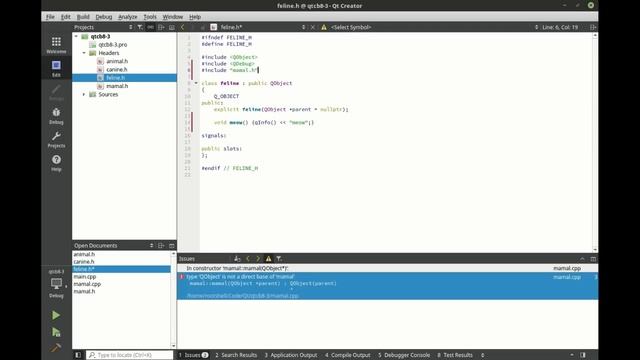Go to the next issue
The image size is (640, 360).
[258, 258]
